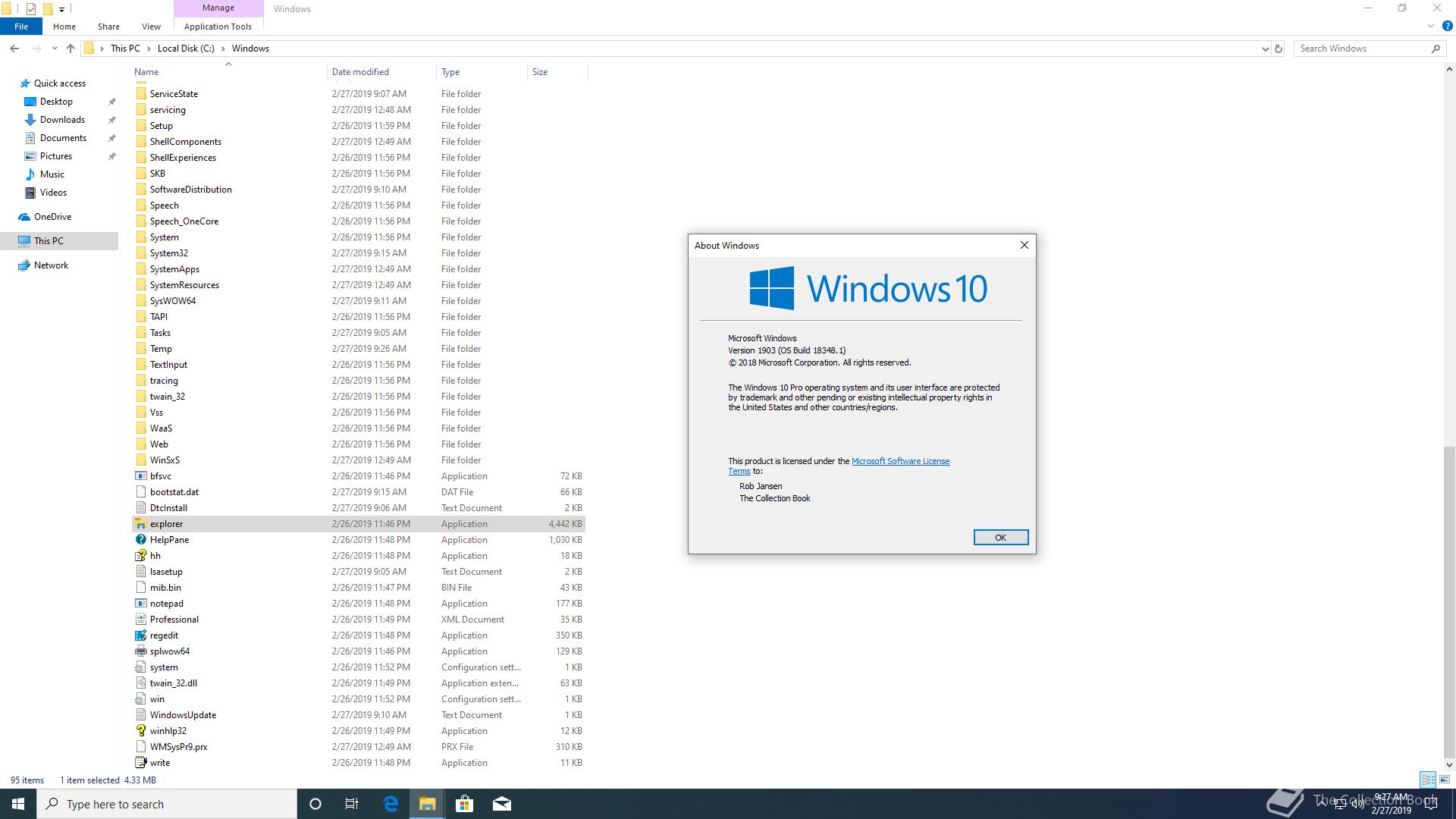Launch Microsoft Edge from taskbar
The width and height of the screenshot is (1456, 819).
point(391,804)
